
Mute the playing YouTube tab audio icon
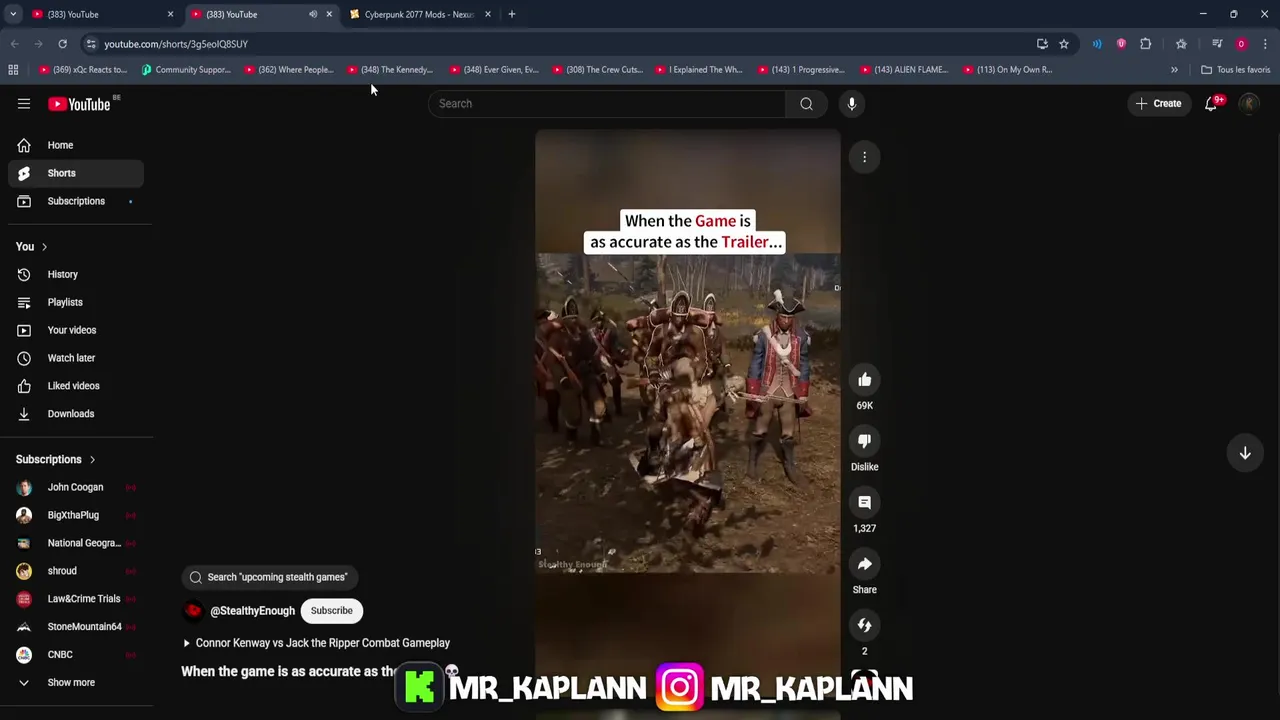[313, 14]
